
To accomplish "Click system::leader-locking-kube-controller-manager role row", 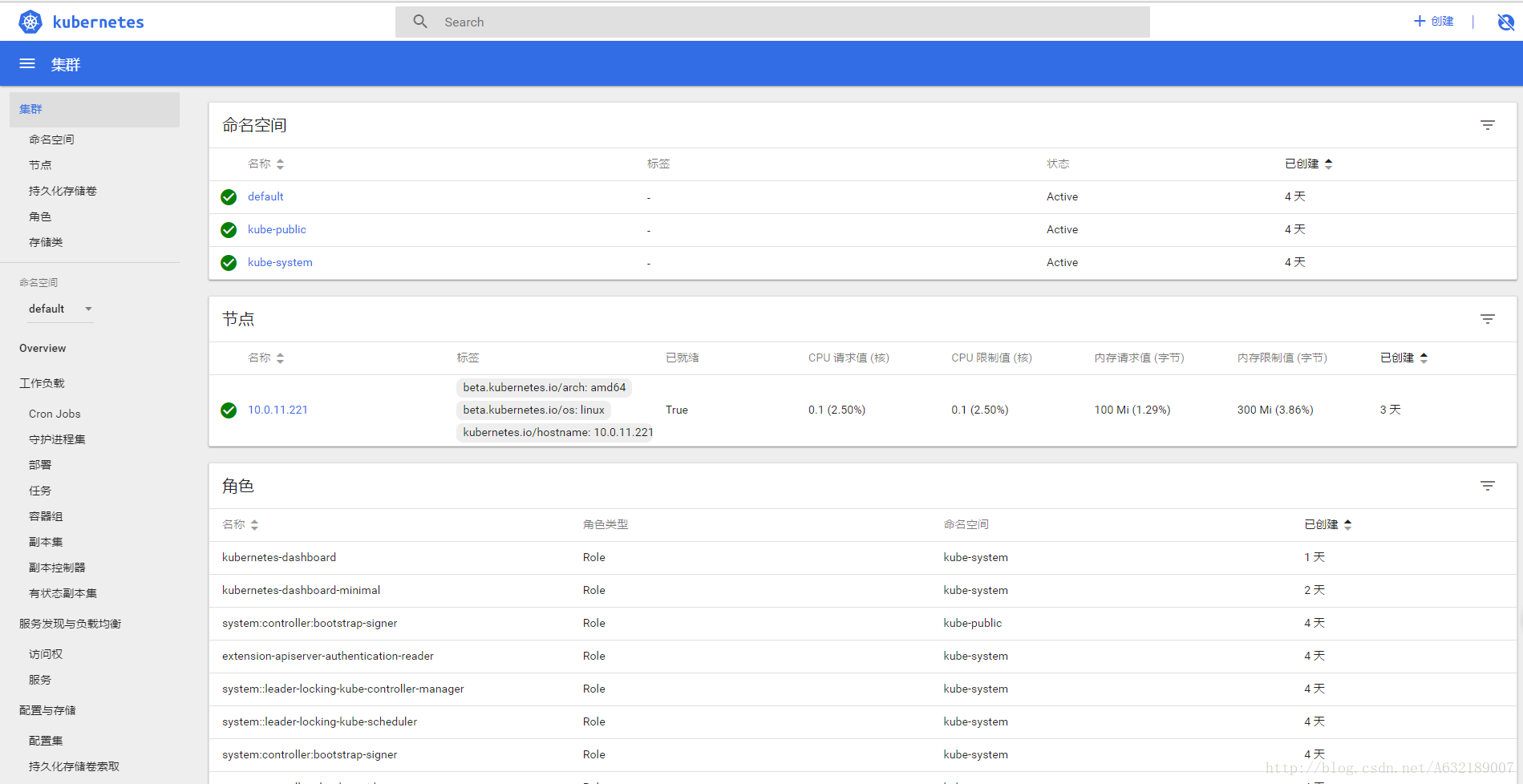I will (863, 689).
